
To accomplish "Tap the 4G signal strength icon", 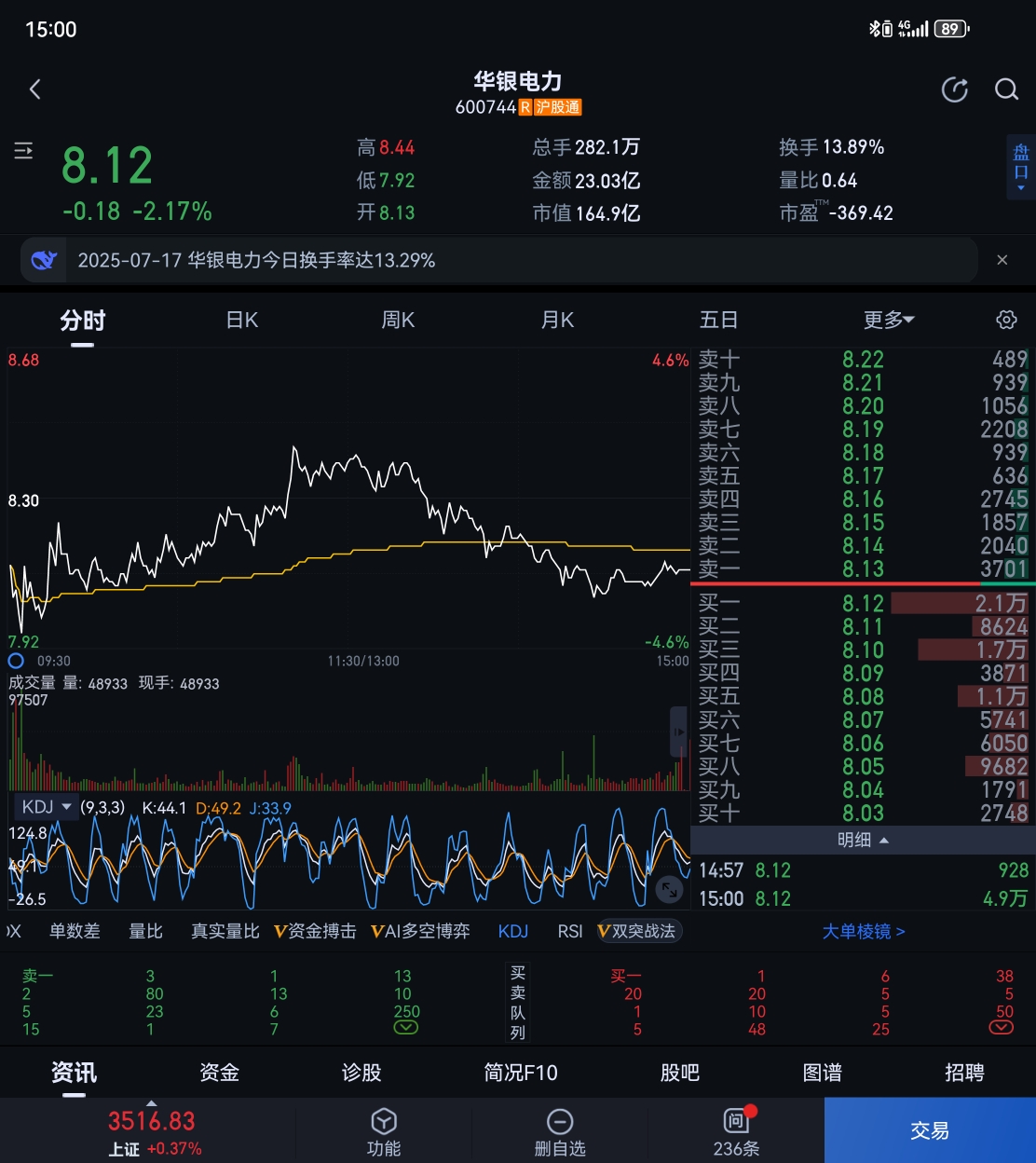I will coord(912,29).
